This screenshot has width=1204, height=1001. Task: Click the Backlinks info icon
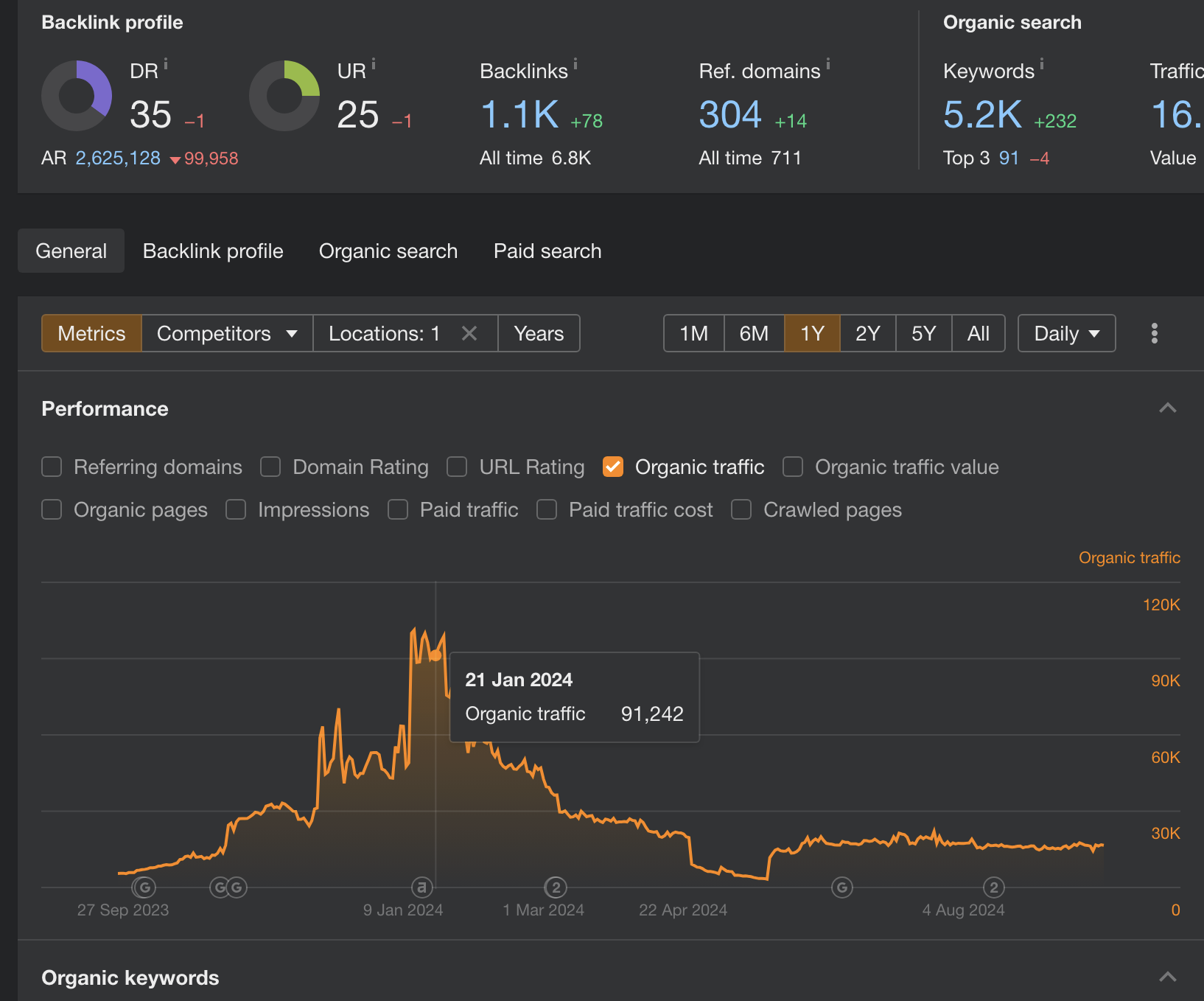click(575, 64)
